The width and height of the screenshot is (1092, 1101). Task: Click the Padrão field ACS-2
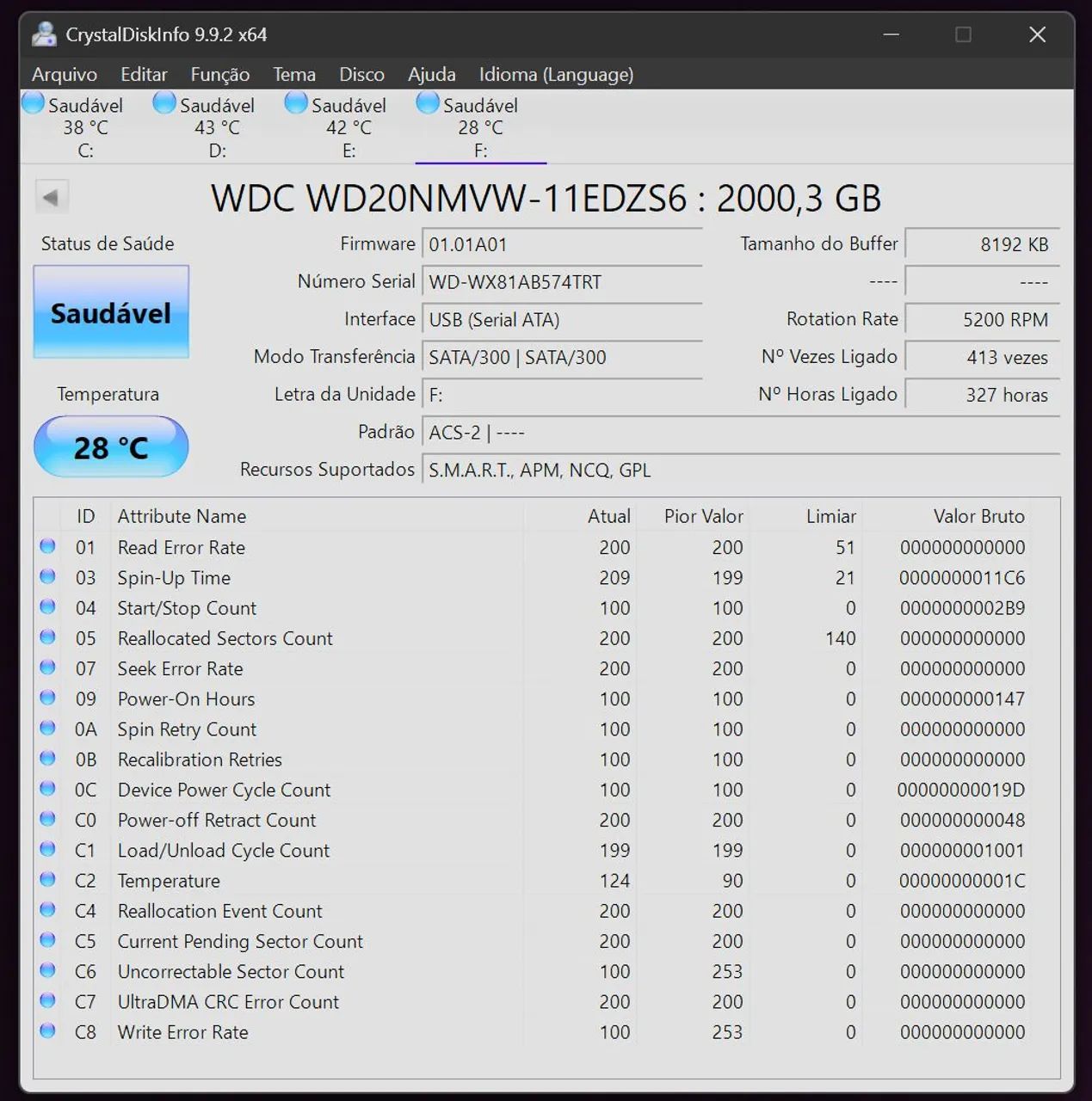[741, 433]
